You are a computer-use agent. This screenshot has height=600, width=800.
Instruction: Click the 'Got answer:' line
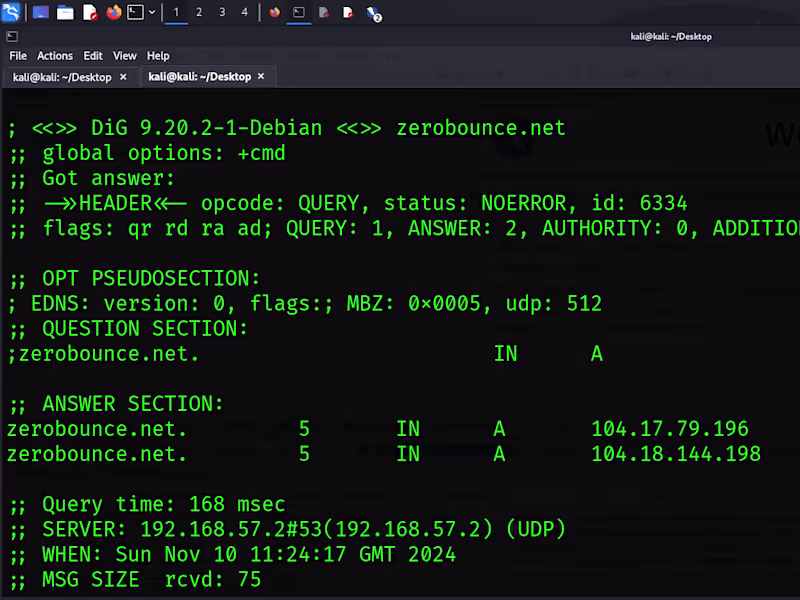[92, 179]
